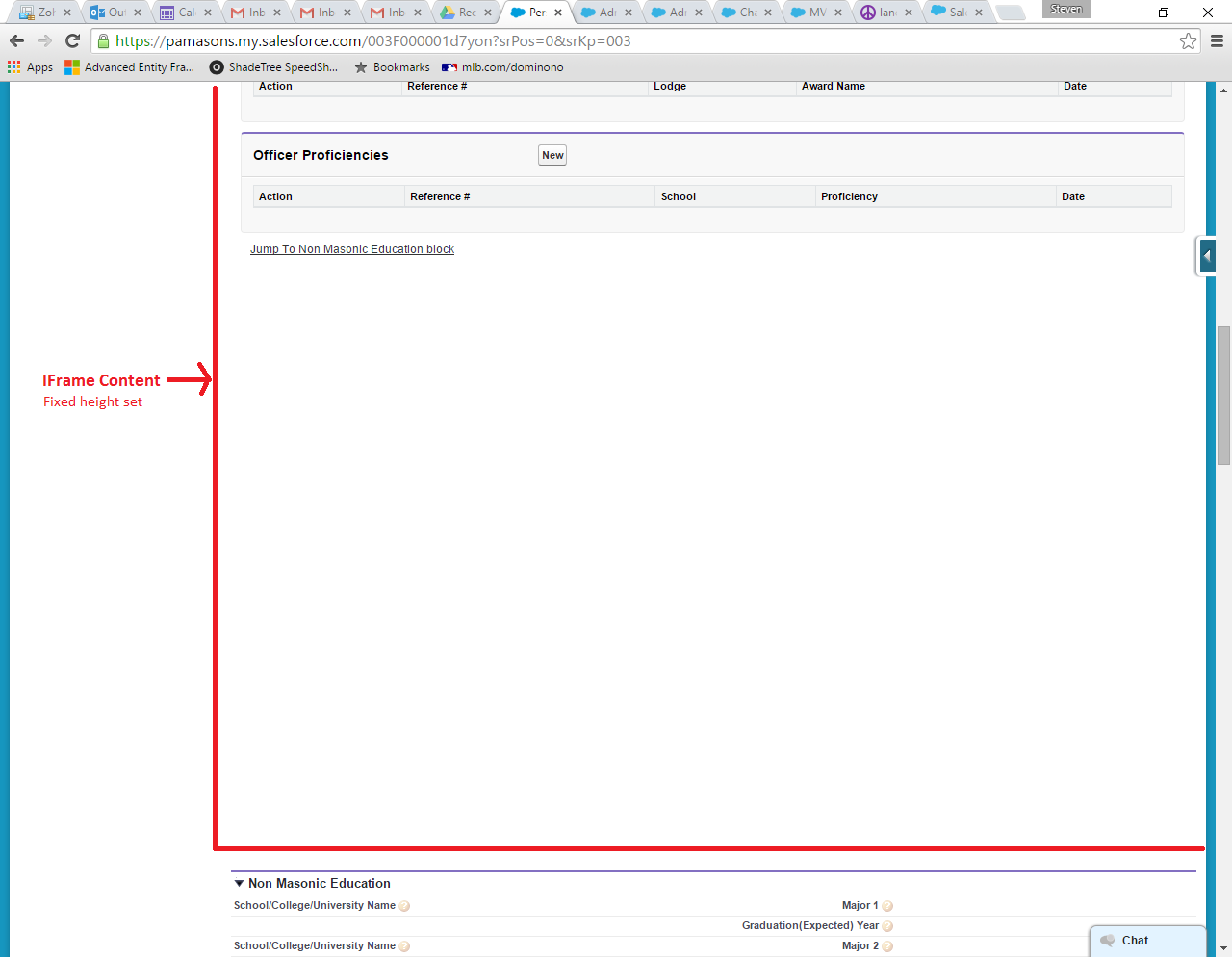This screenshot has height=957, width=1232.
Task: Open help for School/College/University Name field
Action: (405, 905)
